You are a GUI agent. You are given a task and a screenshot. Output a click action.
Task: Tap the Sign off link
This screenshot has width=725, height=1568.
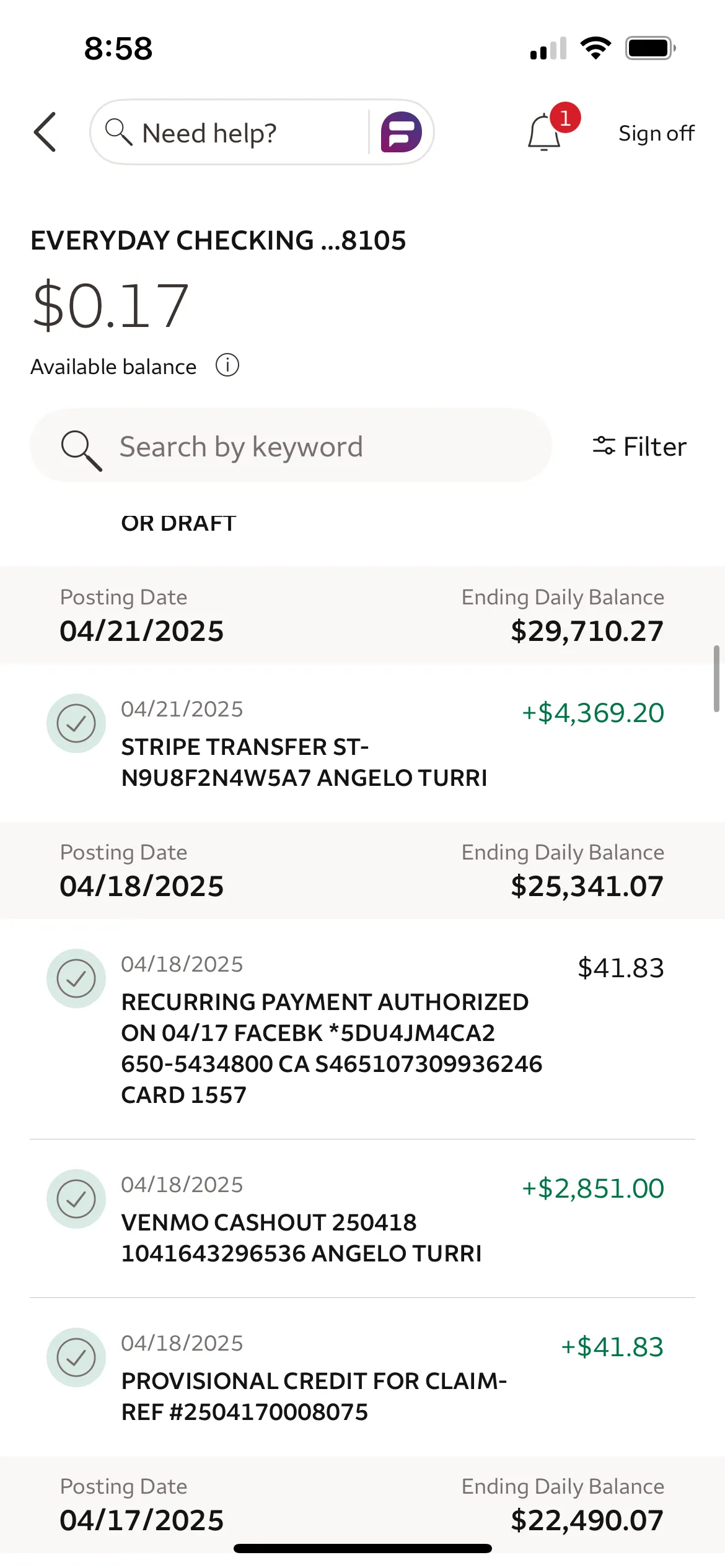pos(656,133)
